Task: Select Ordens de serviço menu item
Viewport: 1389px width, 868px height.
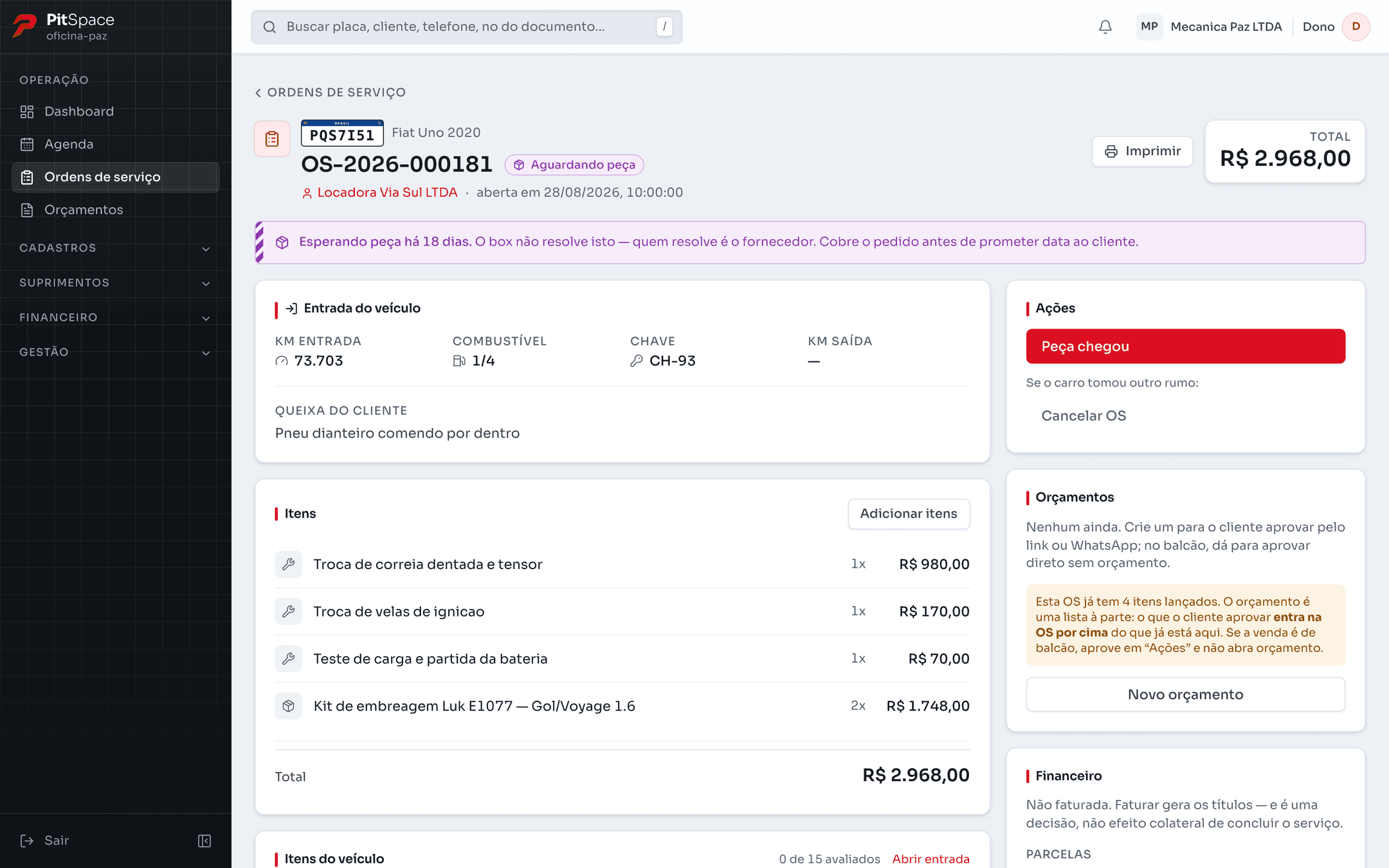Action: point(116,177)
